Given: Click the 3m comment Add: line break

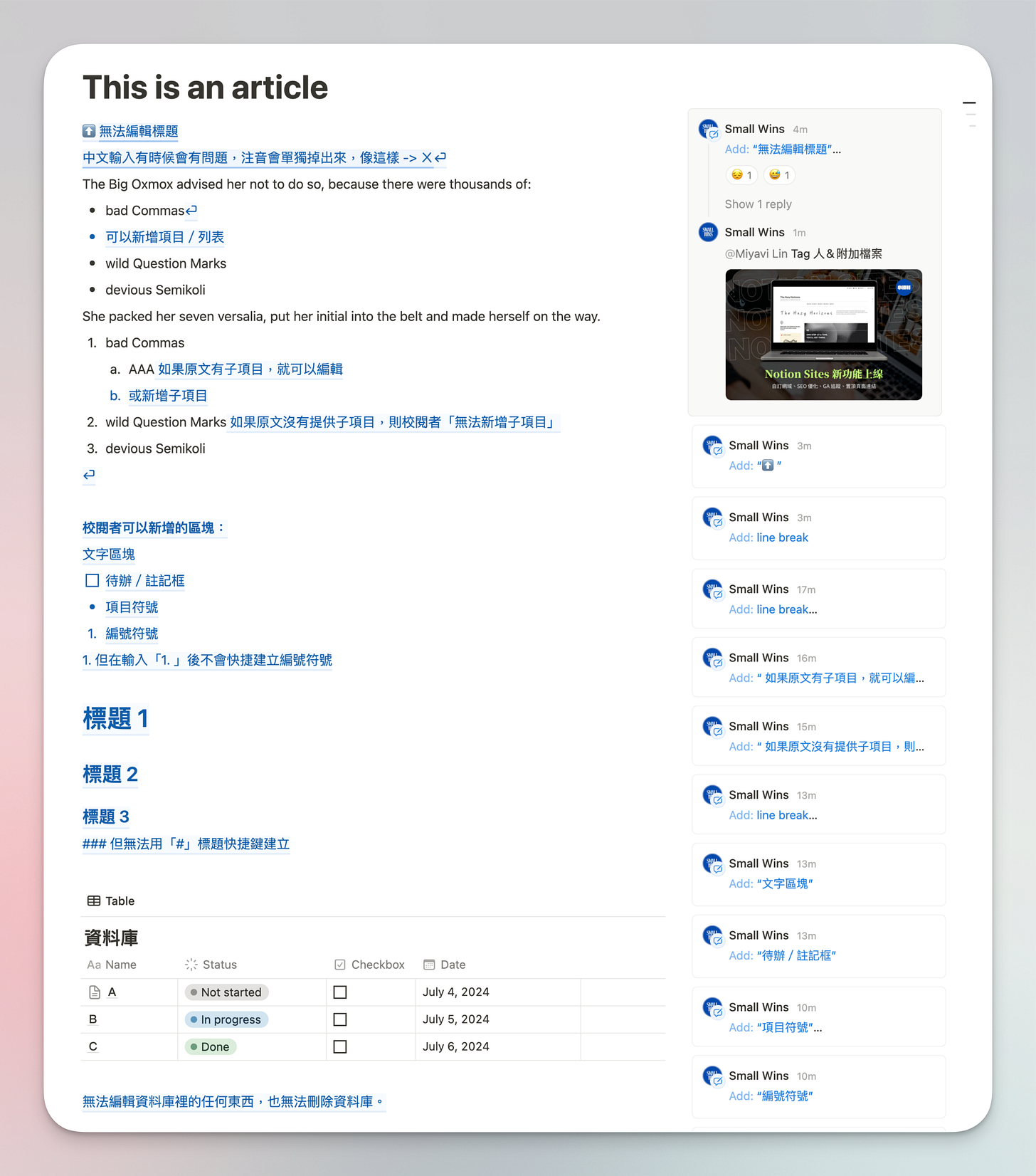Looking at the screenshot, I should tap(818, 528).
